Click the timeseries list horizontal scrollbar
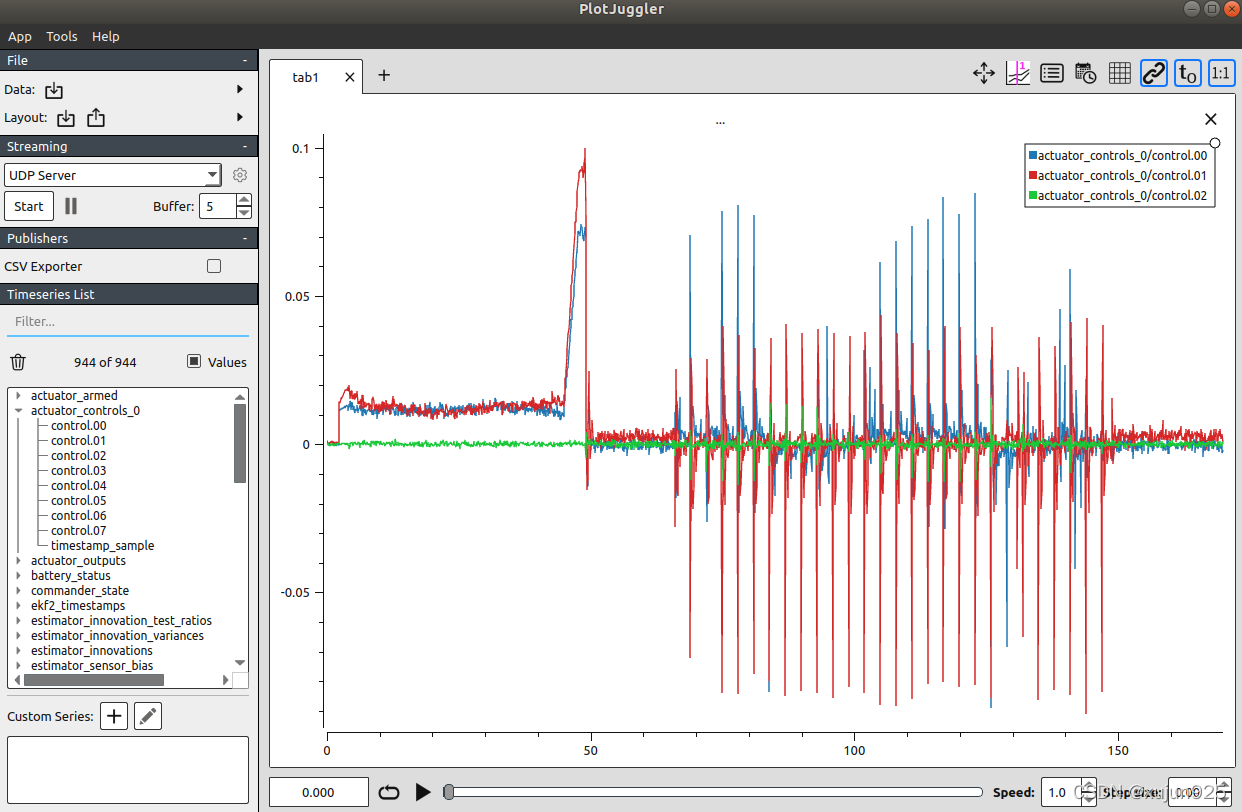Screen dimensions: 1242x812 (x=94, y=680)
